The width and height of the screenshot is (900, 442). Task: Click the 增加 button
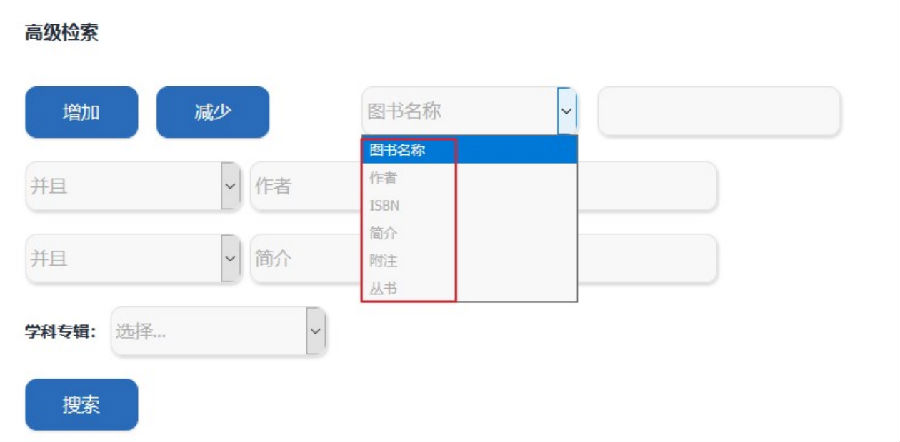tap(81, 112)
